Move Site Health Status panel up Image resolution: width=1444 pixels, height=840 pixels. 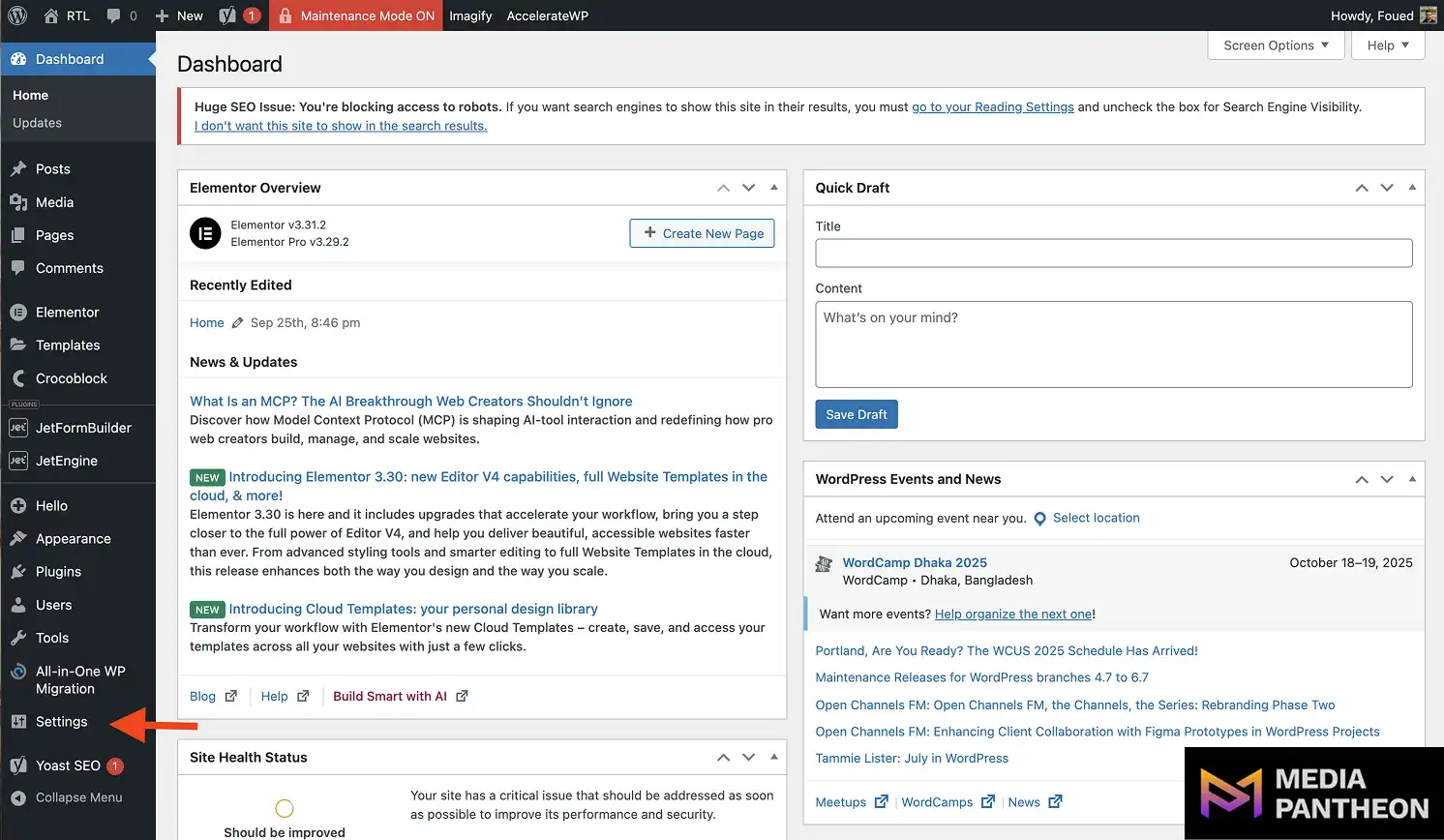[723, 757]
